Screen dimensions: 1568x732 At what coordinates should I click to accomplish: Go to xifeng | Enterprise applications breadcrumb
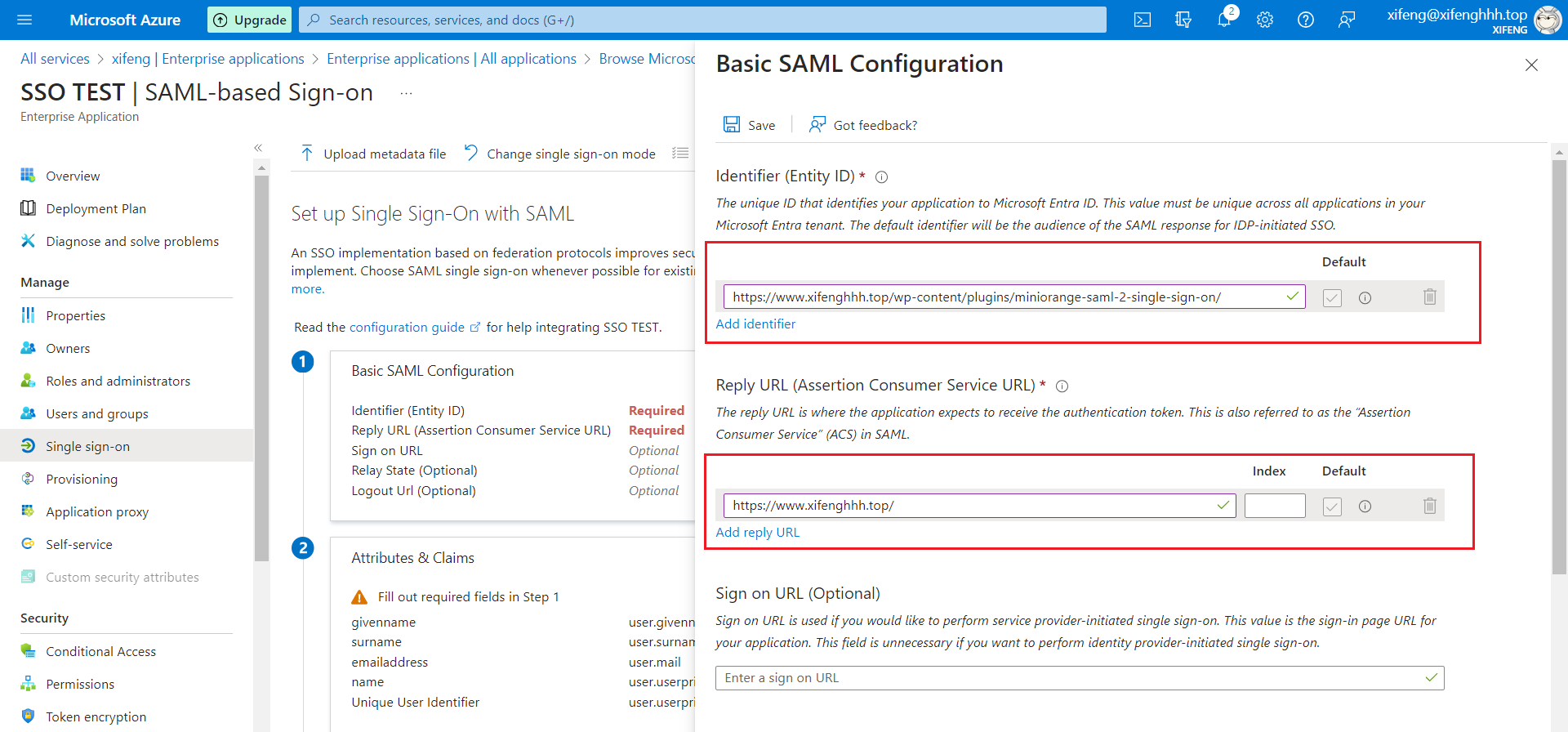coord(208,59)
